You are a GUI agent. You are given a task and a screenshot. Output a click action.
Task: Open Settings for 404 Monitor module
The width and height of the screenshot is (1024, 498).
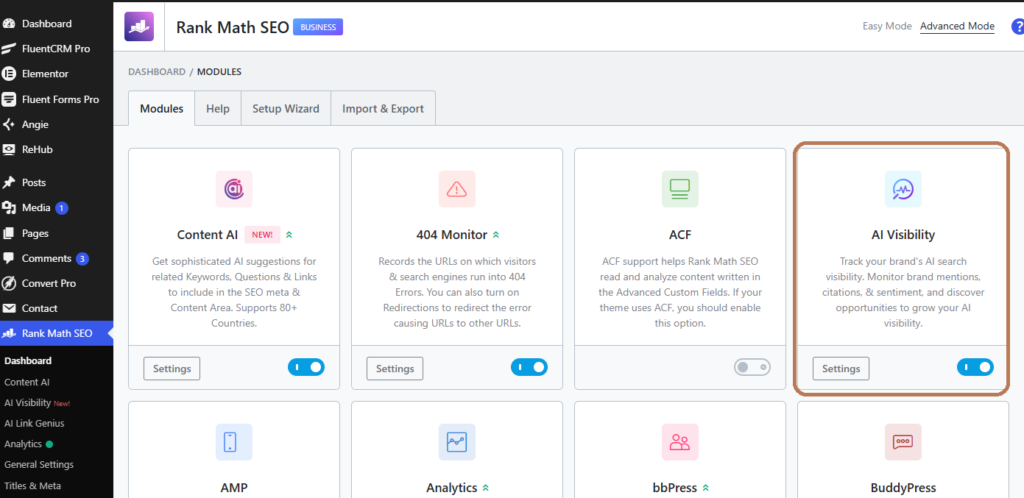[394, 369]
